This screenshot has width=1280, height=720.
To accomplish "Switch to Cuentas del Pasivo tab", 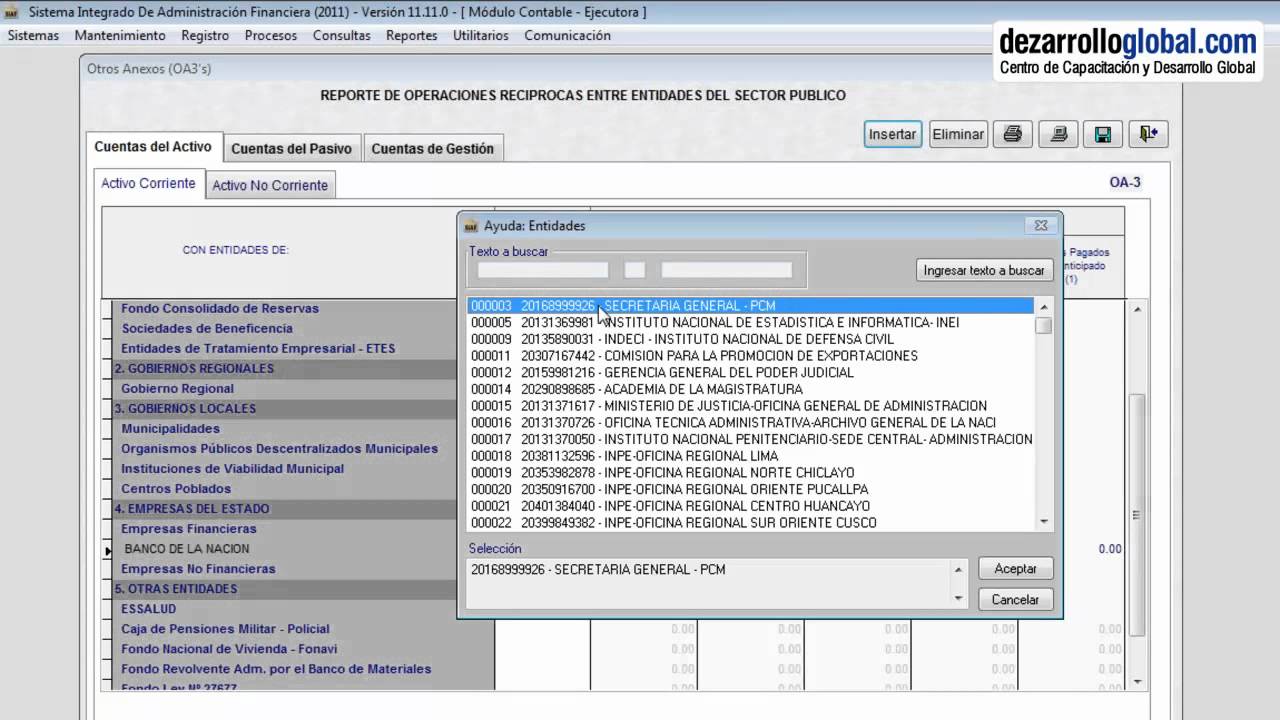I will 291,148.
